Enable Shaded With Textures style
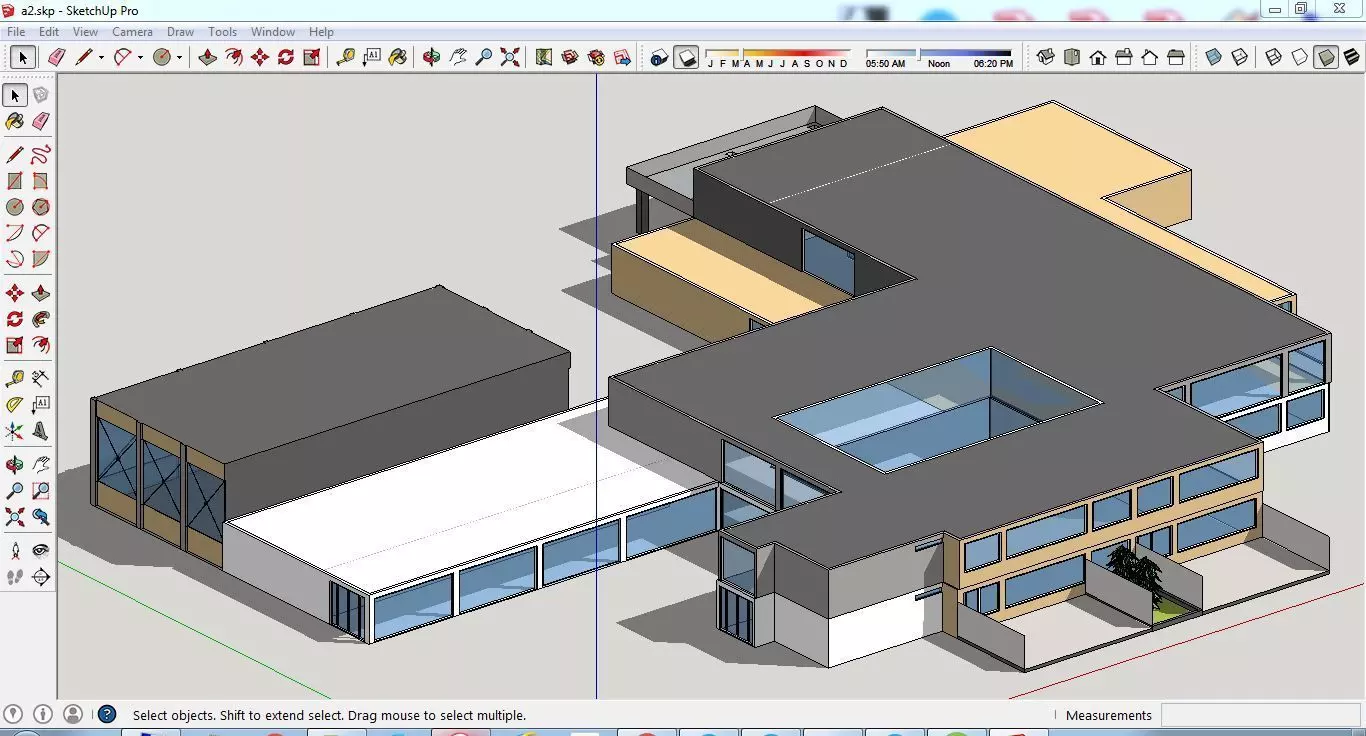 [x=1352, y=57]
